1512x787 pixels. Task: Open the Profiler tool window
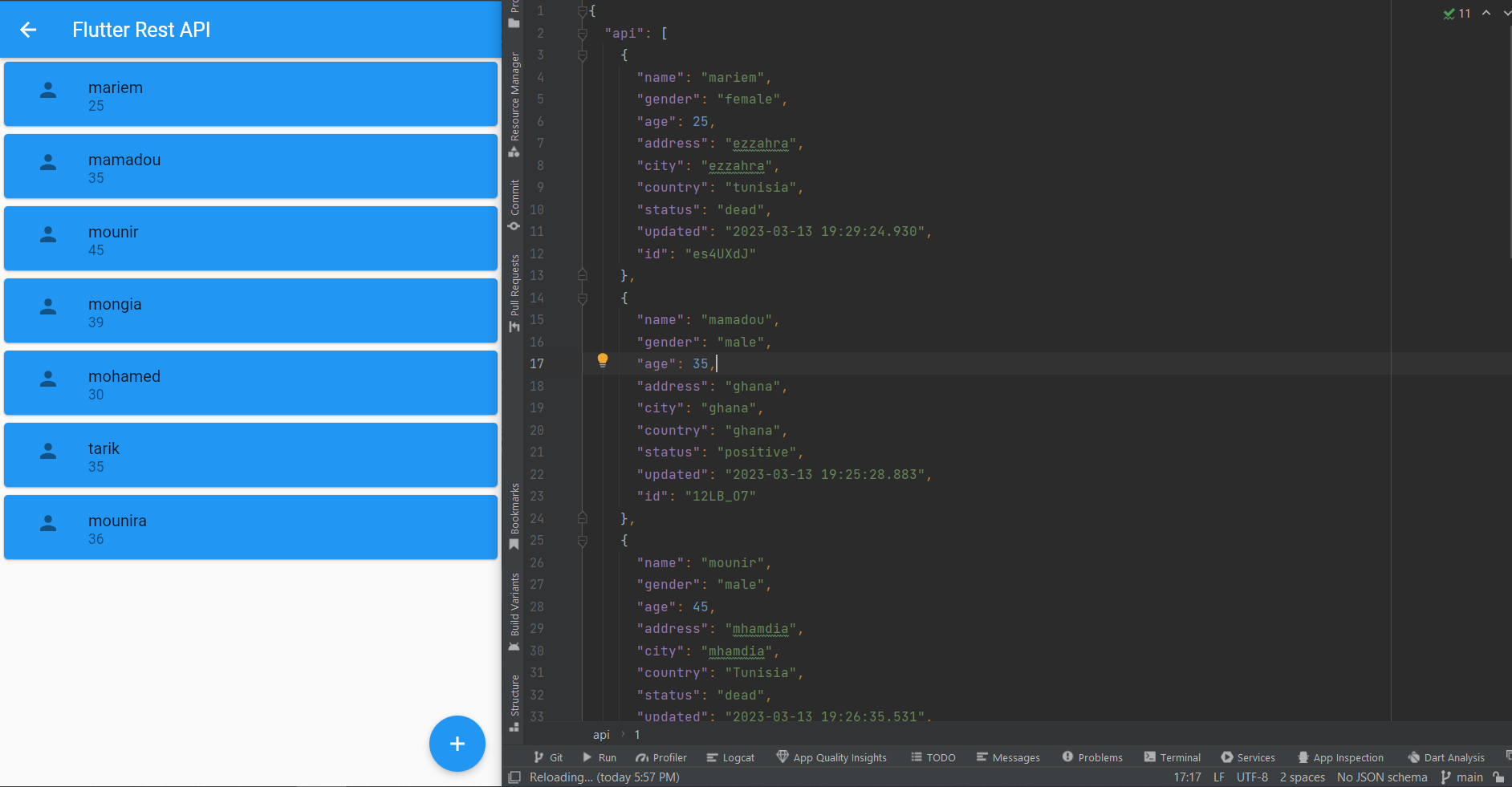pyautogui.click(x=661, y=757)
